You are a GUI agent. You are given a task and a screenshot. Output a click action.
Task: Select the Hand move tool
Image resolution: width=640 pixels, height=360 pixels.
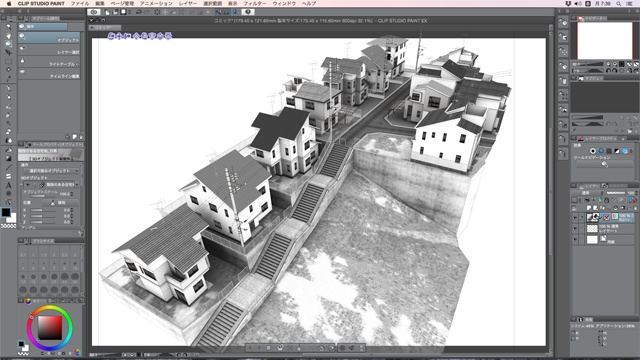tap(8, 36)
